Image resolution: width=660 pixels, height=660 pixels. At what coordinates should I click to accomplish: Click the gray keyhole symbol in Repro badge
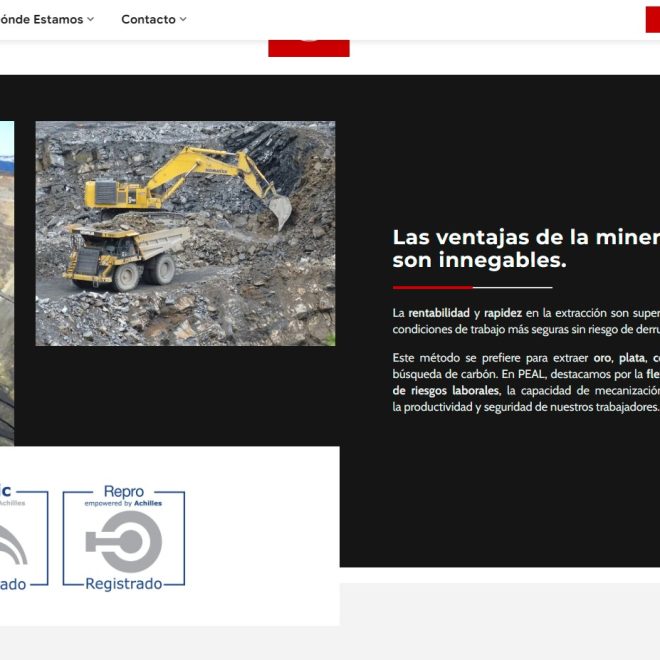[x=124, y=542]
